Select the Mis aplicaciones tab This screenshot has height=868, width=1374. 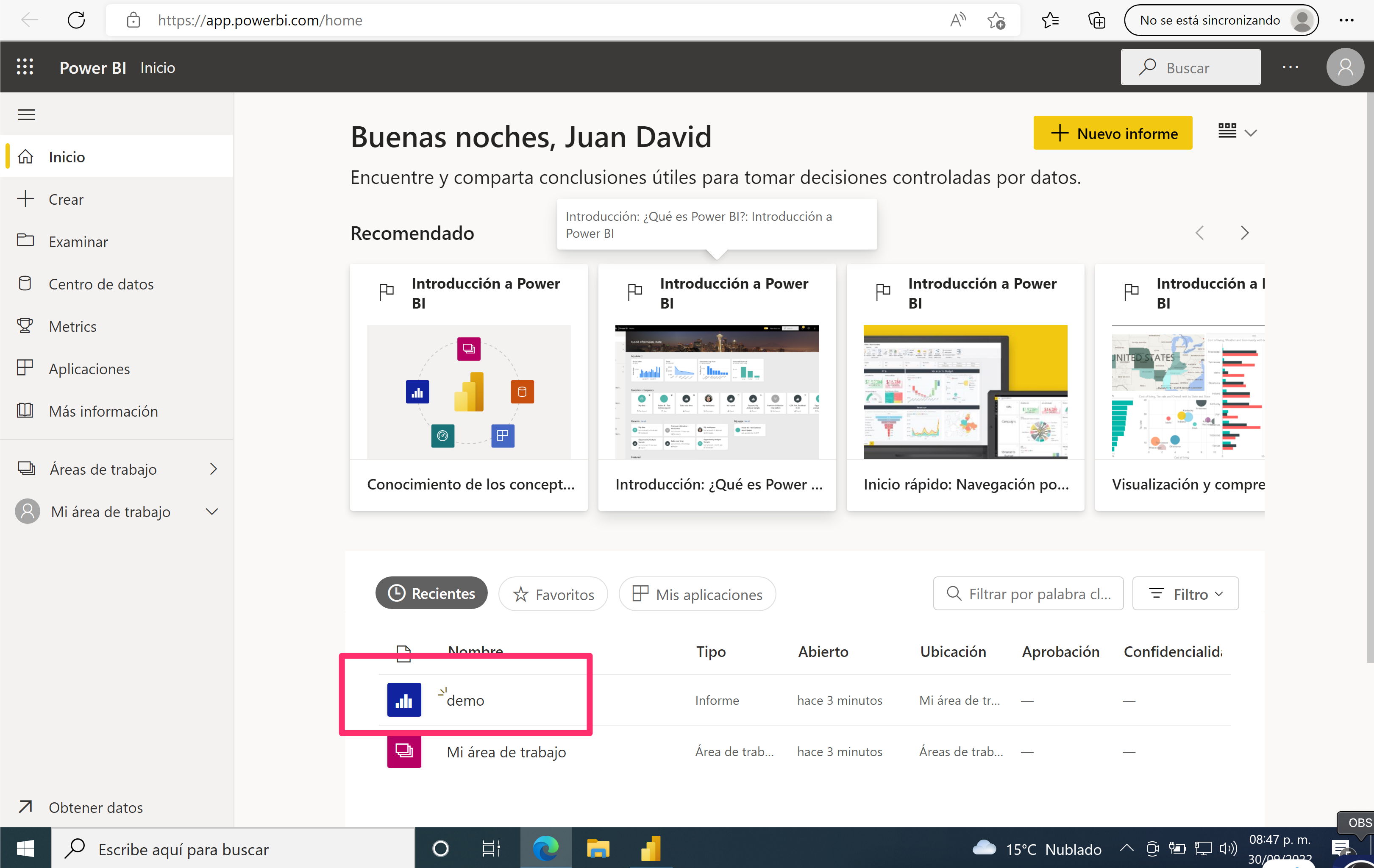(x=697, y=593)
